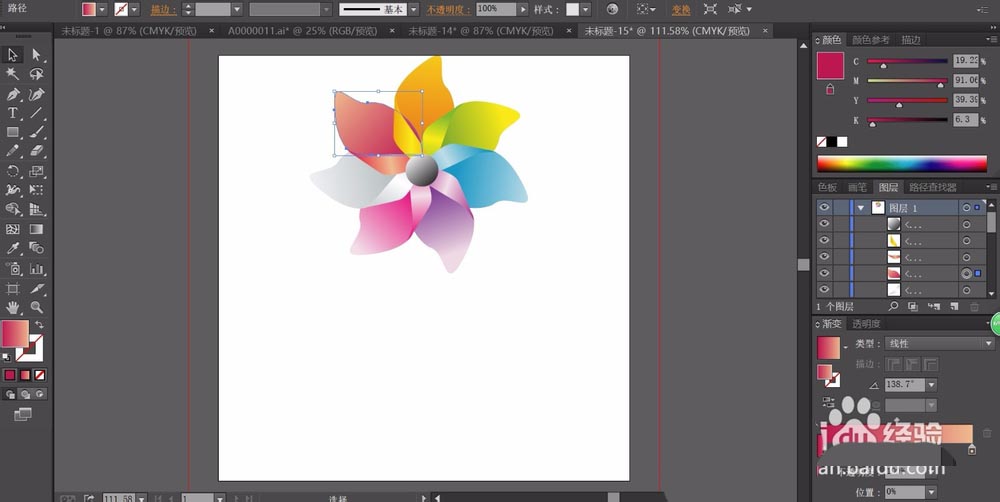
Task: Open the opacity 100% arrow
Action: [524, 10]
